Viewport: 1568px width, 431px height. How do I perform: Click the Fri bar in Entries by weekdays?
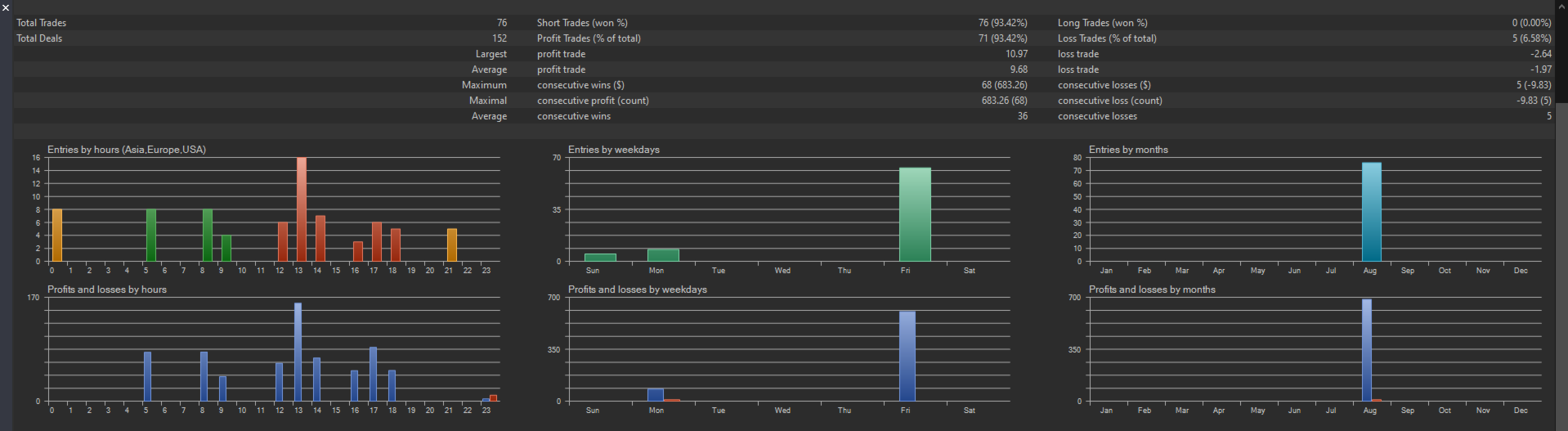click(x=915, y=214)
